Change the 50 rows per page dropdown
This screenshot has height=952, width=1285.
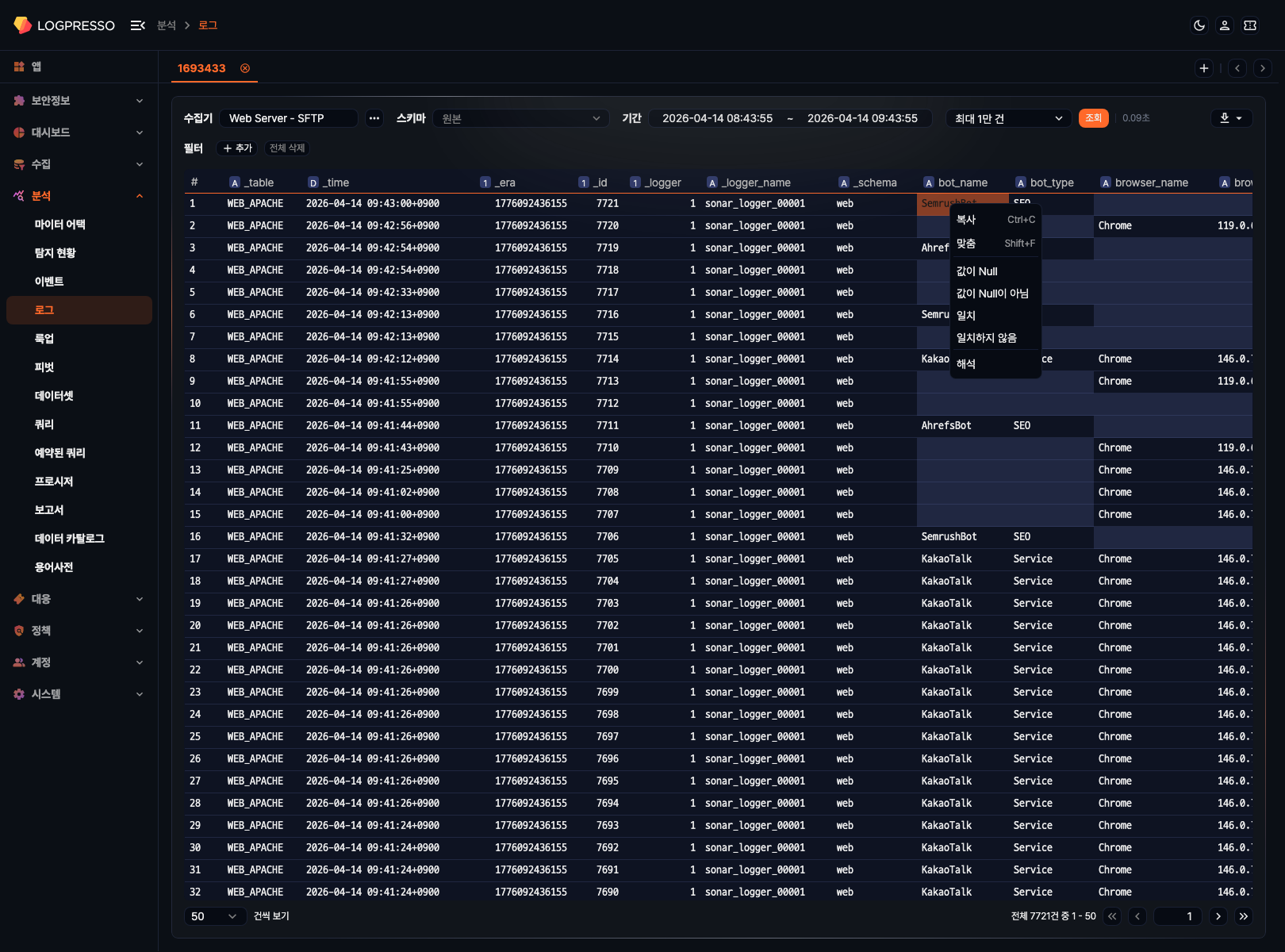click(x=214, y=916)
